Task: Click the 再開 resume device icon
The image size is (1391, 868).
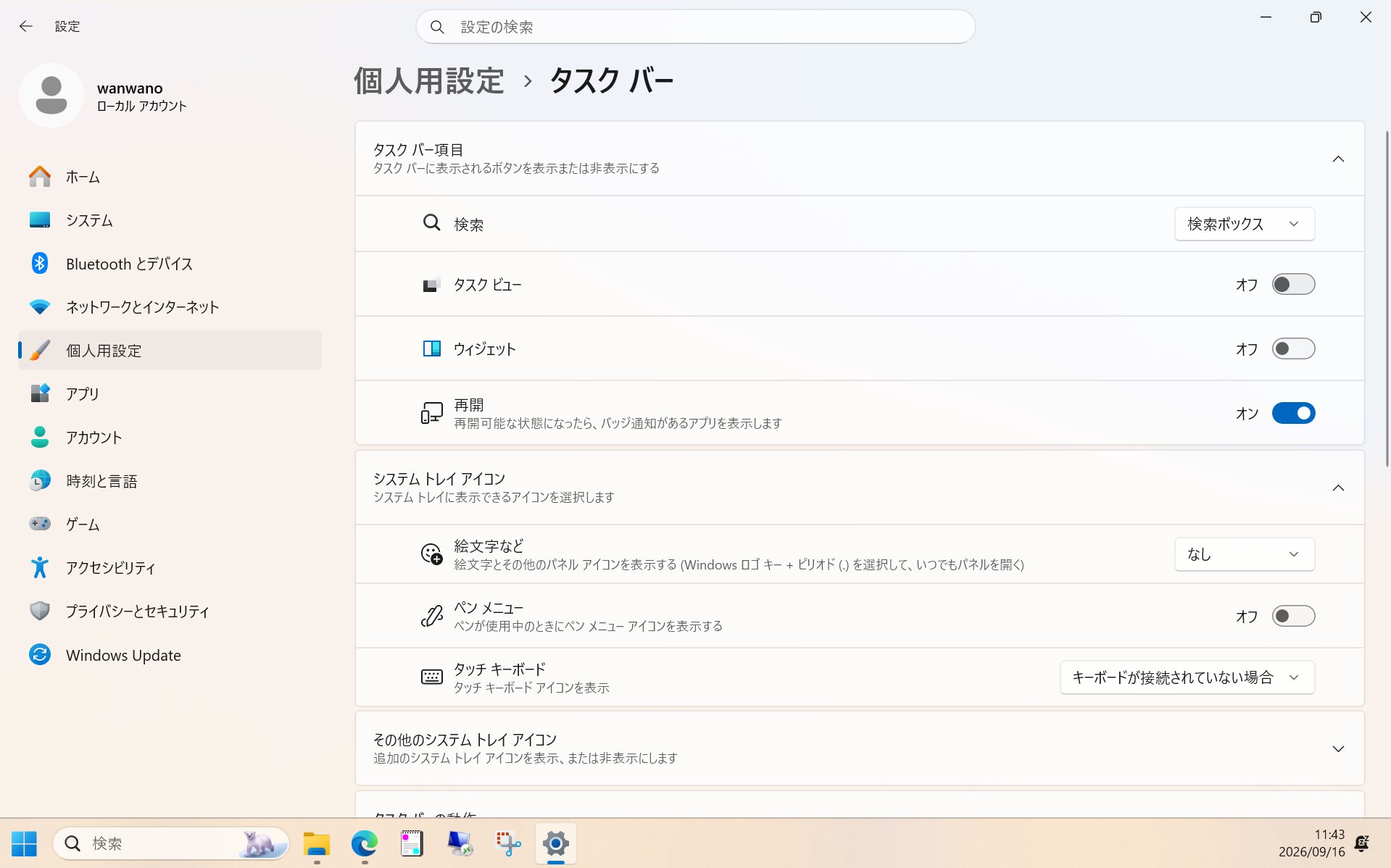Action: (x=432, y=413)
